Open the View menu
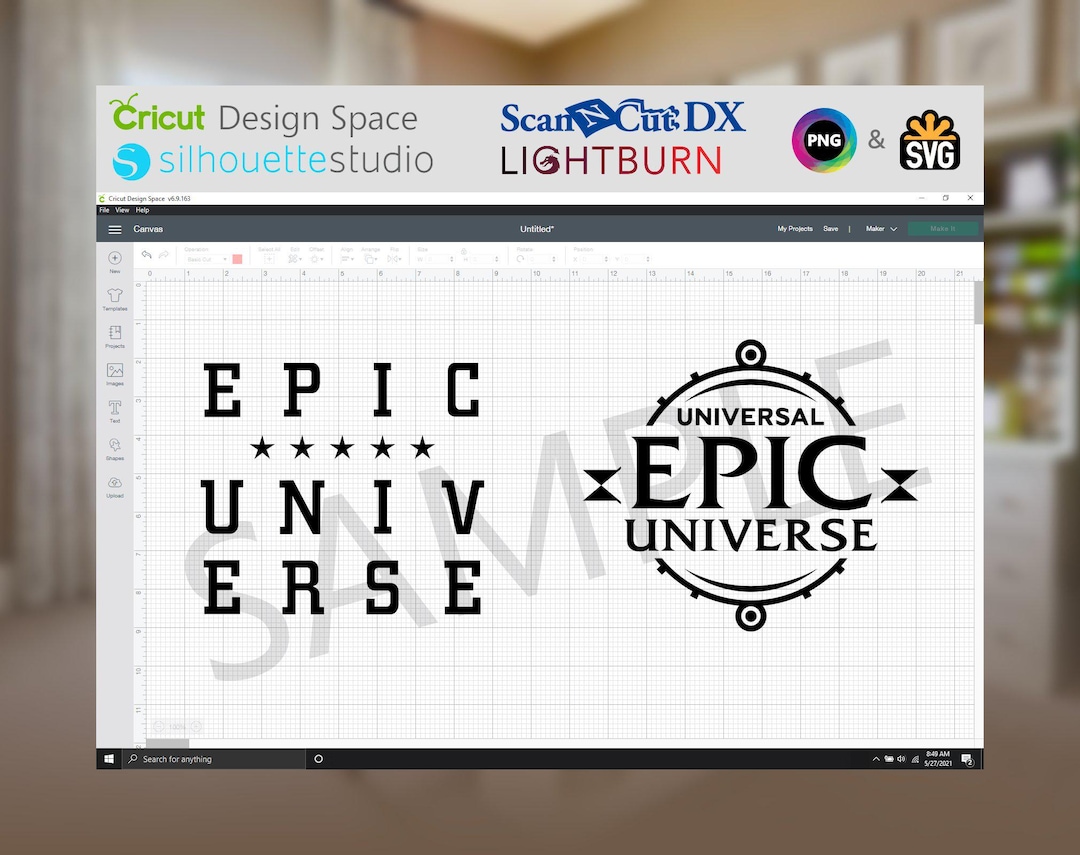Screen dimensions: 1080x855 (121, 210)
